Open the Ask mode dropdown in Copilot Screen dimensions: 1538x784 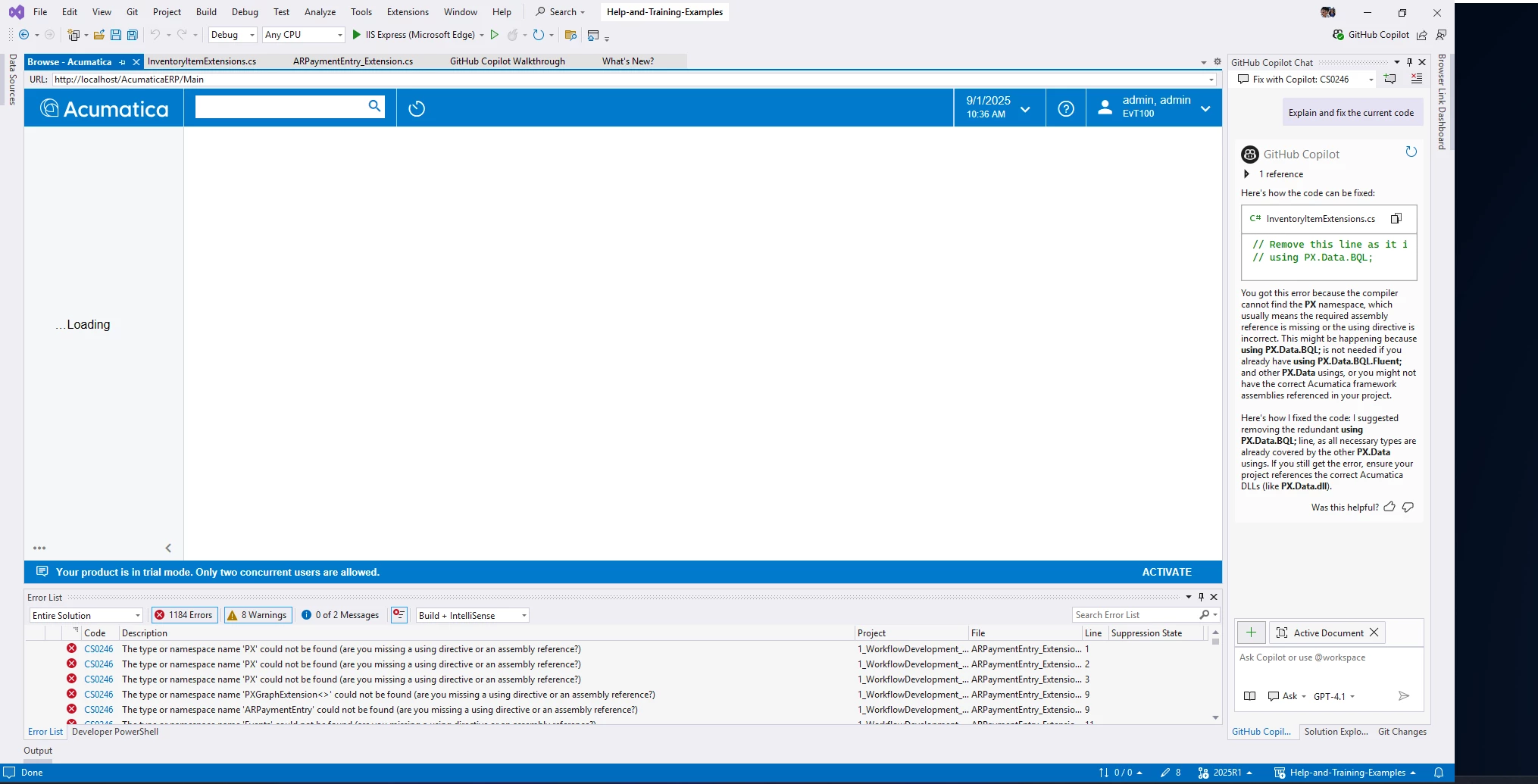click(1287, 696)
